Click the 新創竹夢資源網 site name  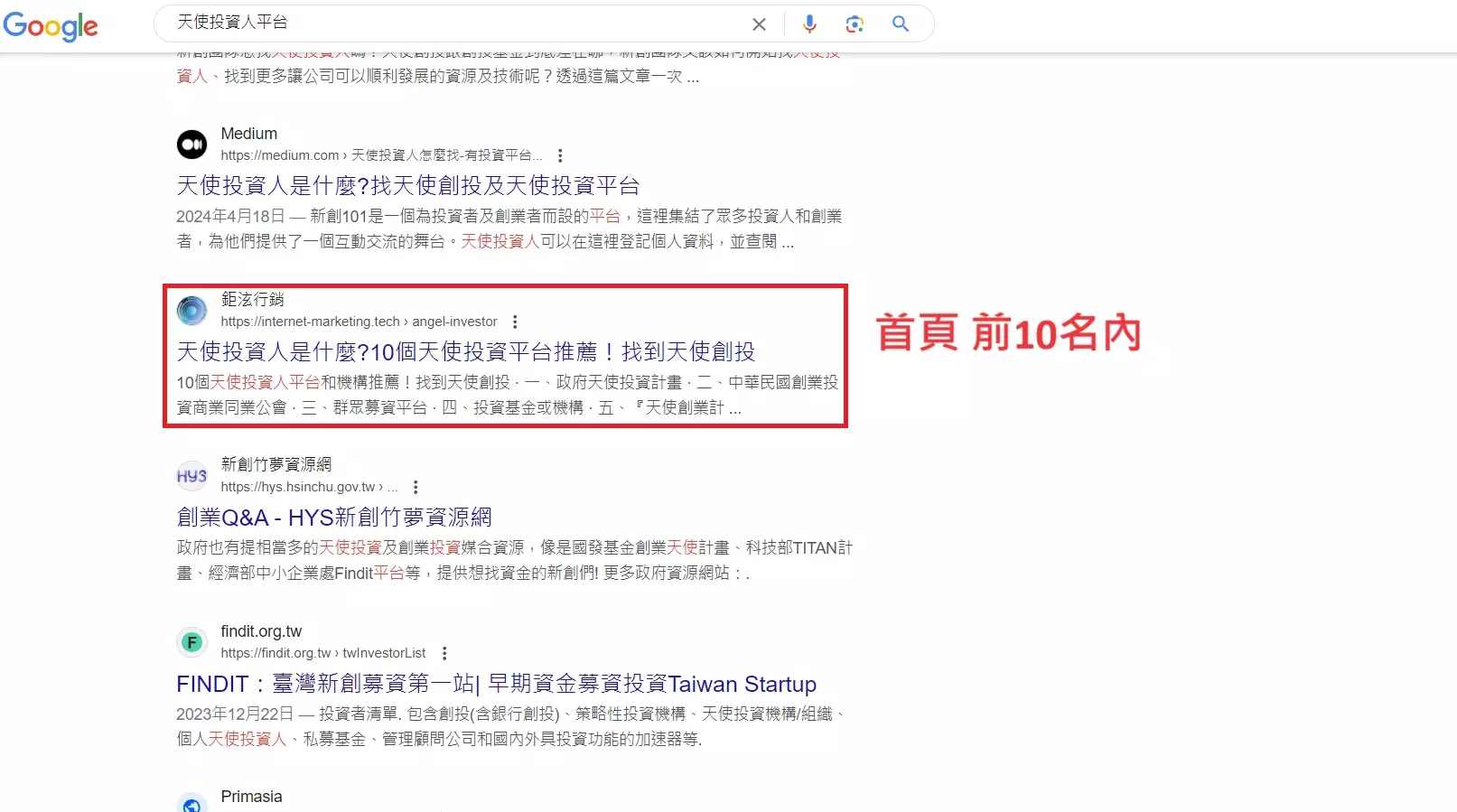pyautogui.click(x=276, y=464)
